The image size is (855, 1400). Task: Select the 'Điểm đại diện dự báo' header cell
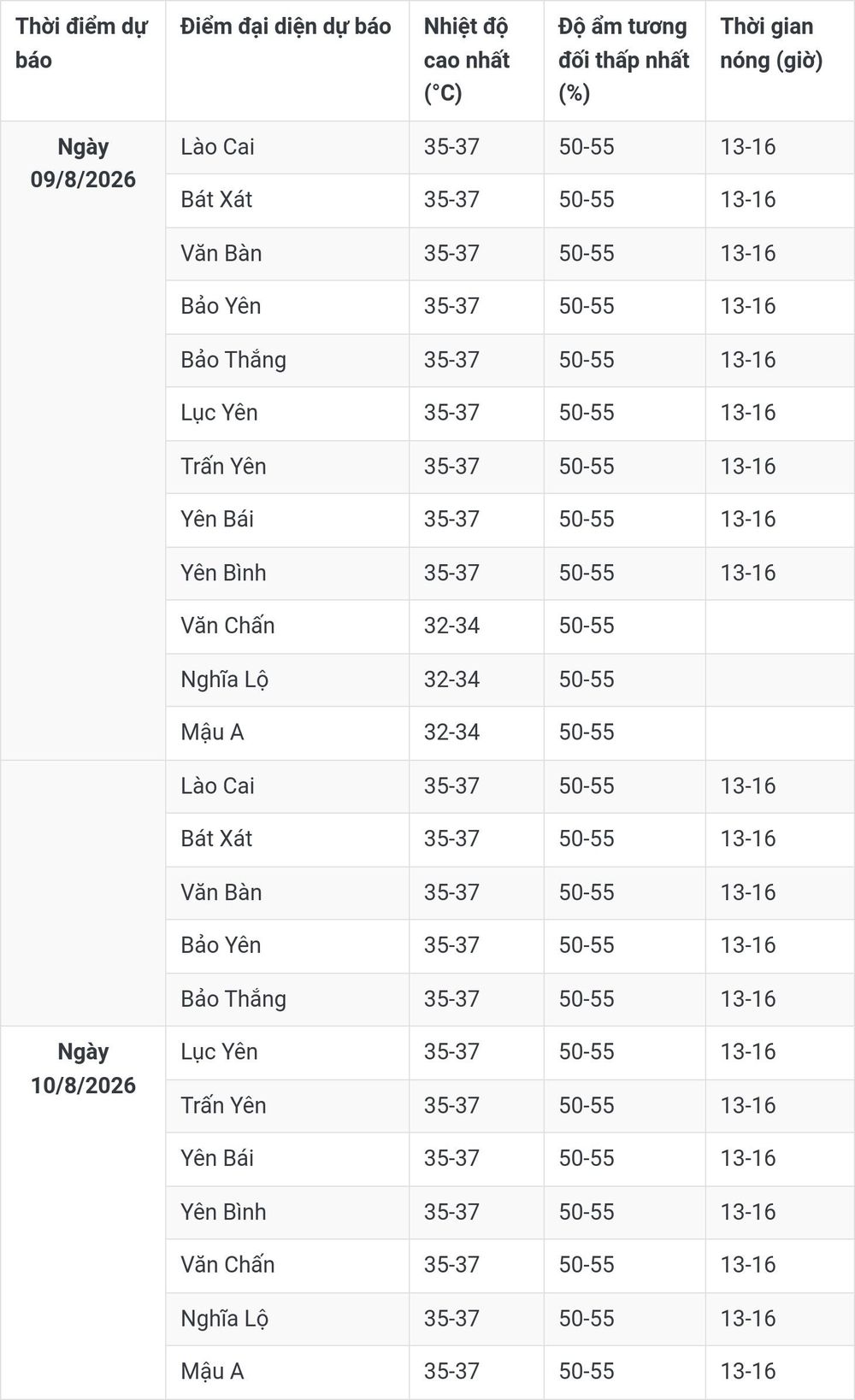coord(287,61)
